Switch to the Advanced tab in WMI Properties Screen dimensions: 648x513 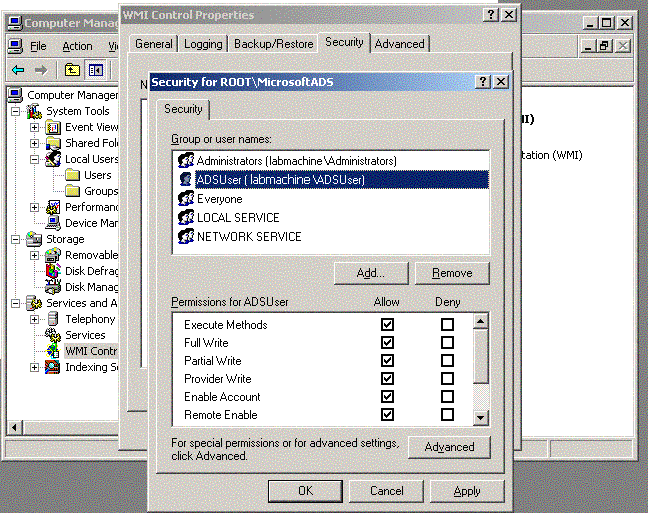pyautogui.click(x=400, y=44)
